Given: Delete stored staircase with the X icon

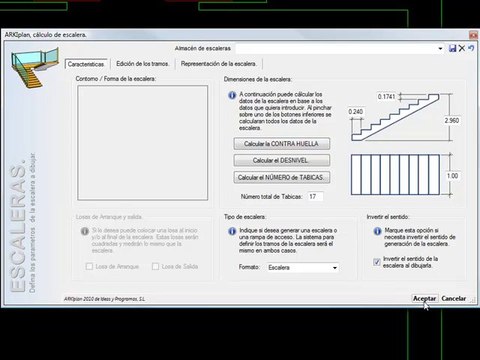Looking at the screenshot, I should [x=462, y=48].
